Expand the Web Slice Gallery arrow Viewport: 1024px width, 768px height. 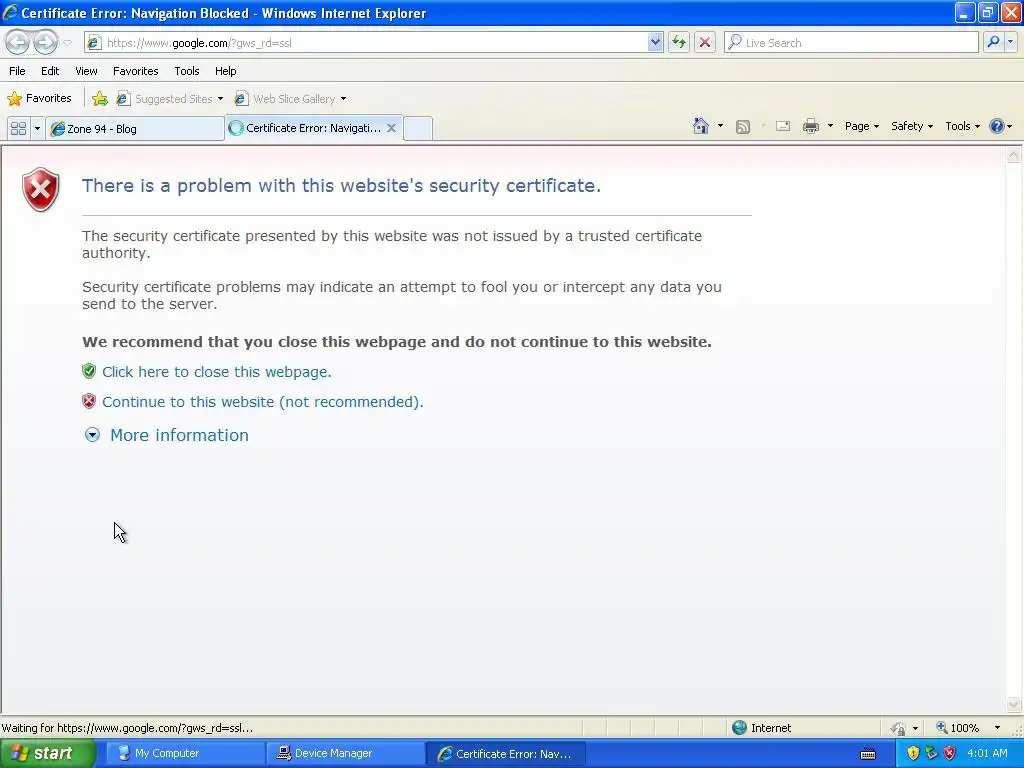pos(344,99)
